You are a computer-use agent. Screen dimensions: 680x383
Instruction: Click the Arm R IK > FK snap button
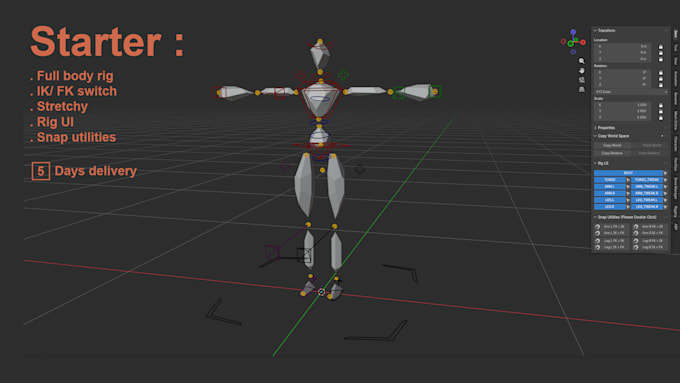[x=650, y=233]
